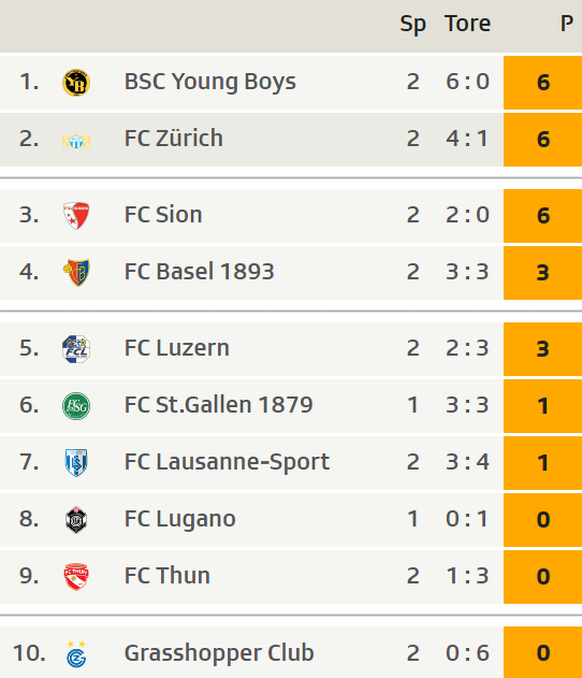Image resolution: width=582 pixels, height=678 pixels.
Task: Open the Grasshopper Club team entry
Action: coord(219,653)
